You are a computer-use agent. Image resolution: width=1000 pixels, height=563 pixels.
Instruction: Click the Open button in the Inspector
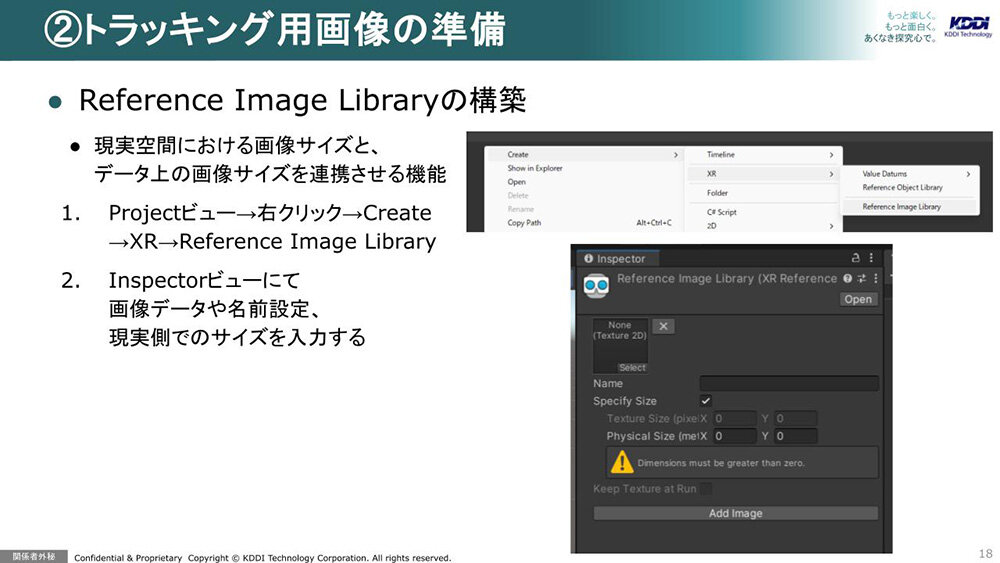click(x=858, y=299)
